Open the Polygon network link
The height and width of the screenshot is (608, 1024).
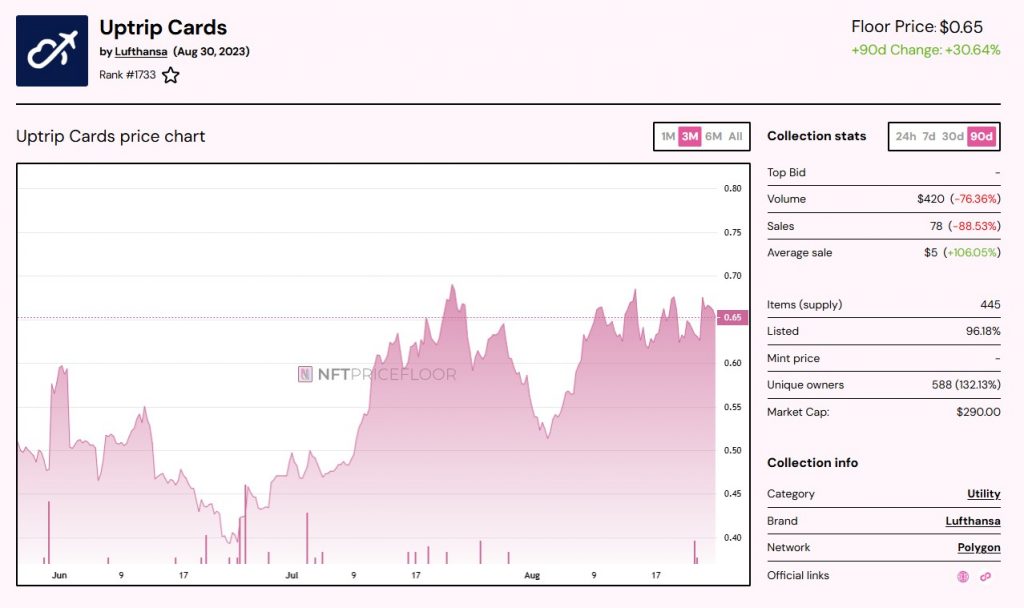pyautogui.click(x=978, y=548)
